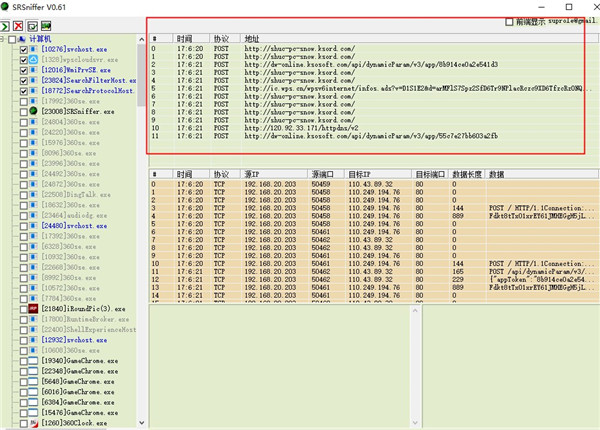
Task: Enable the 前端显示 checkbox
Action: tap(511, 21)
